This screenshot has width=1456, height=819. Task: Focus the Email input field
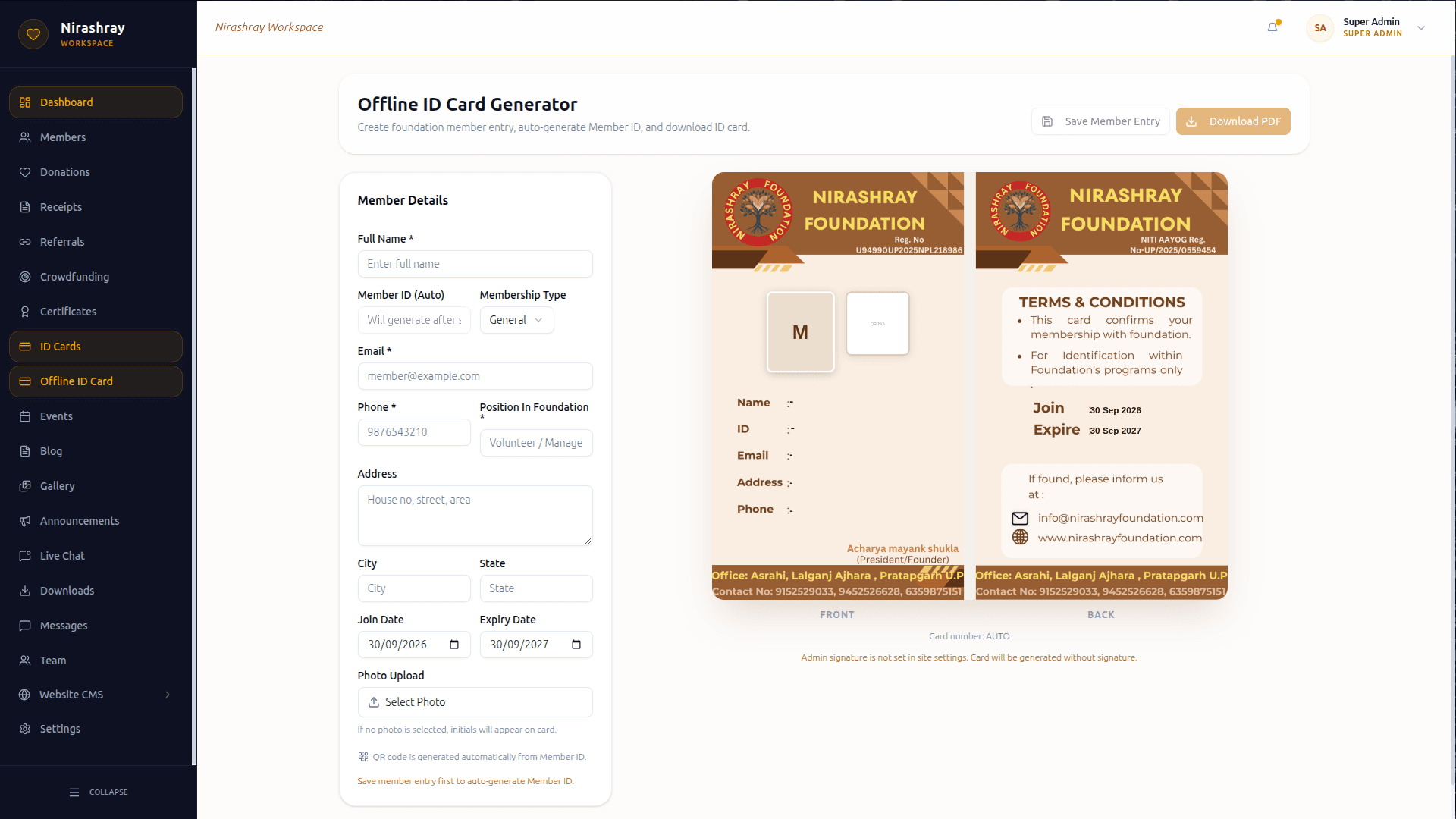475,376
